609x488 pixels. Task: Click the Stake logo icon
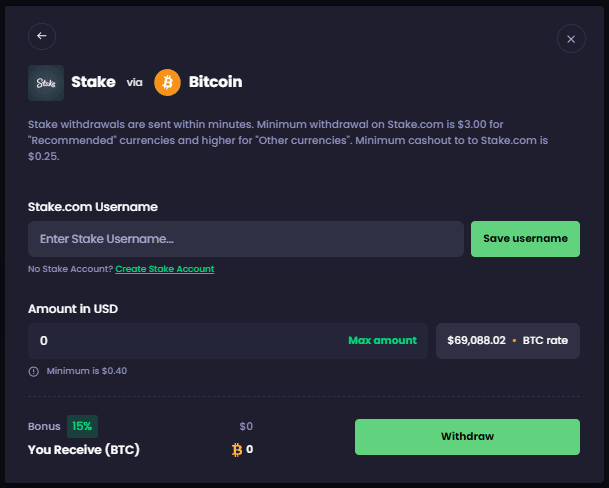(46, 82)
